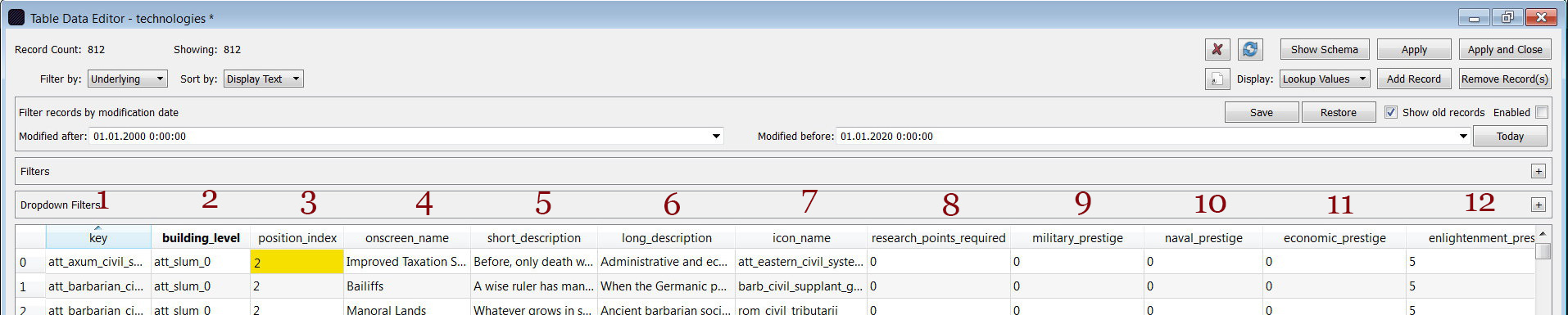Expand the Filters section with plus button
Viewport: 1568px width, 315px height.
[1539, 171]
